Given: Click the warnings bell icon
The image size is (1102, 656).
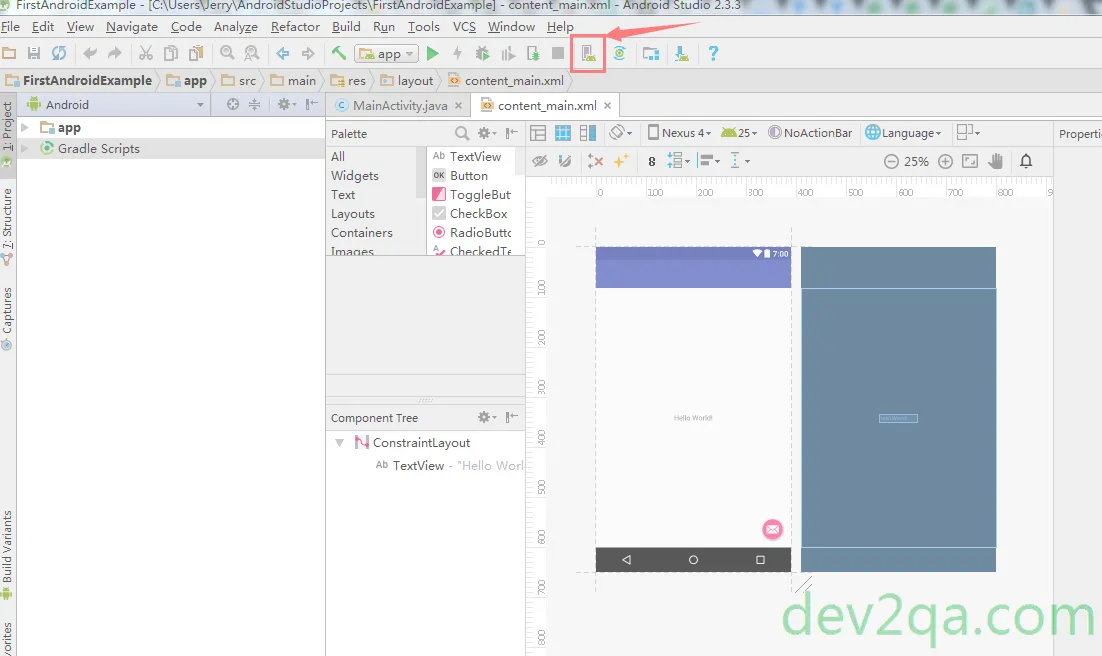Looking at the screenshot, I should click(x=1026, y=162).
